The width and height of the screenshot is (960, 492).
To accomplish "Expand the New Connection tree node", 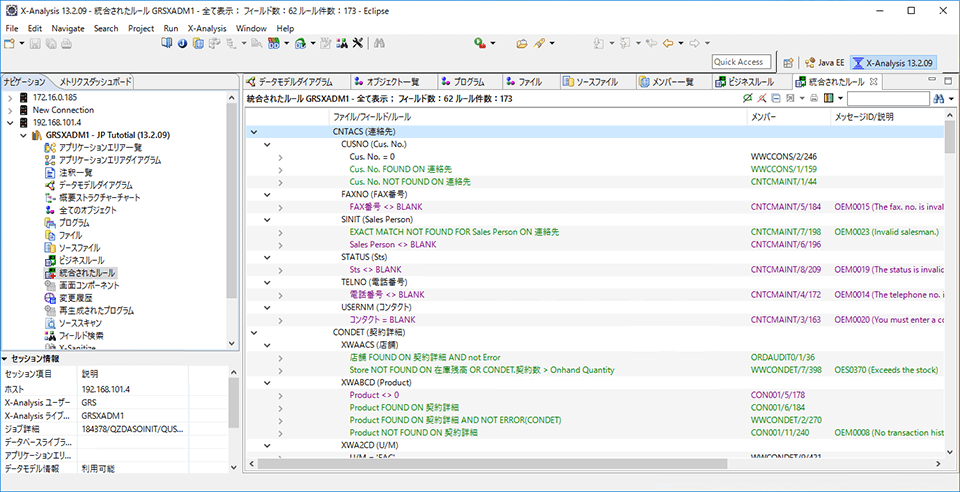I will point(10,110).
